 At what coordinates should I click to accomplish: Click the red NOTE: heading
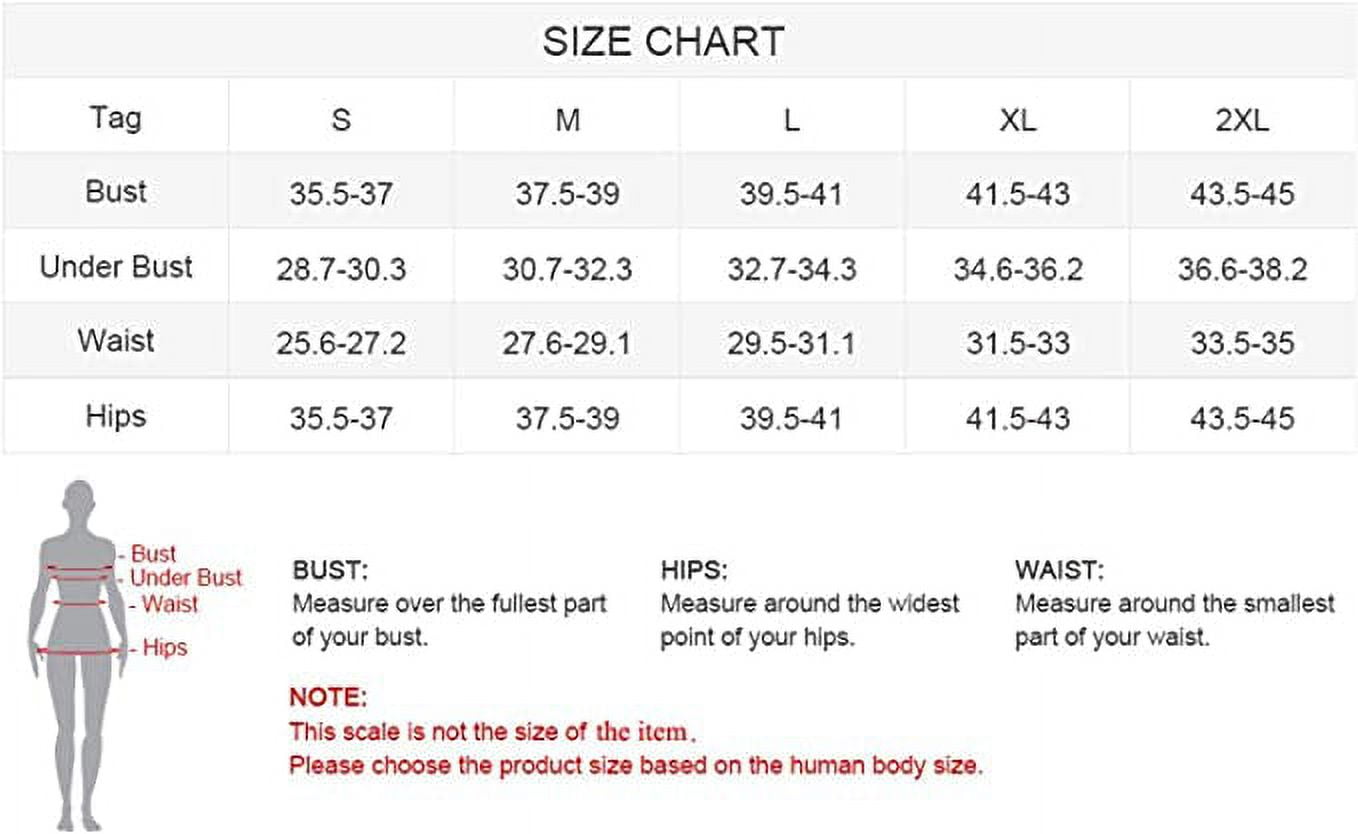point(328,697)
